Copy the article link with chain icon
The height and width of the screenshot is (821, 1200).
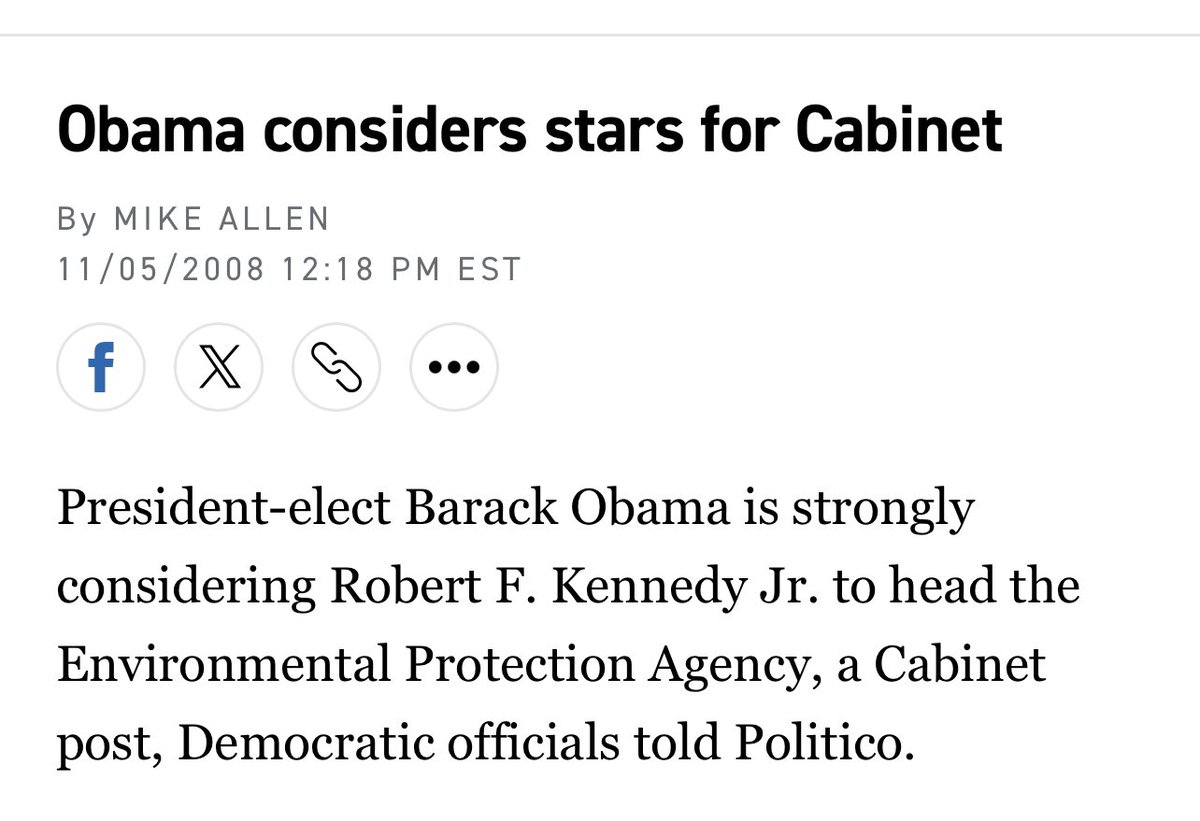(336, 367)
